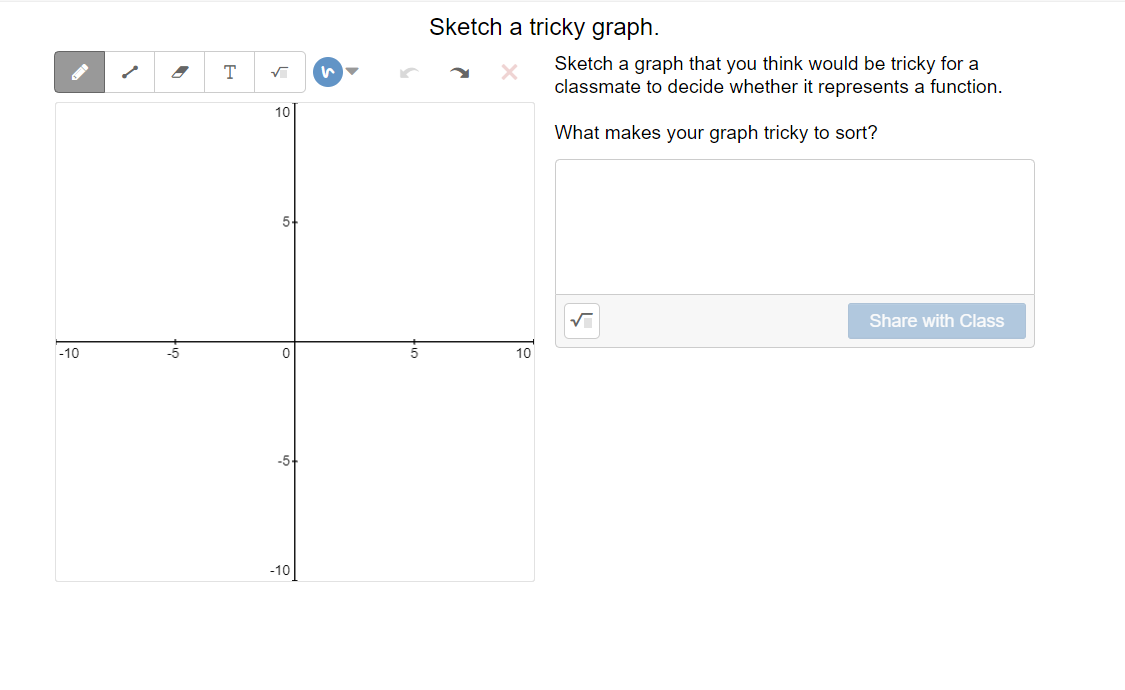Screen dimensions: 1125x690
Task: Clear the entire sketch with the X icon
Action: tap(509, 71)
